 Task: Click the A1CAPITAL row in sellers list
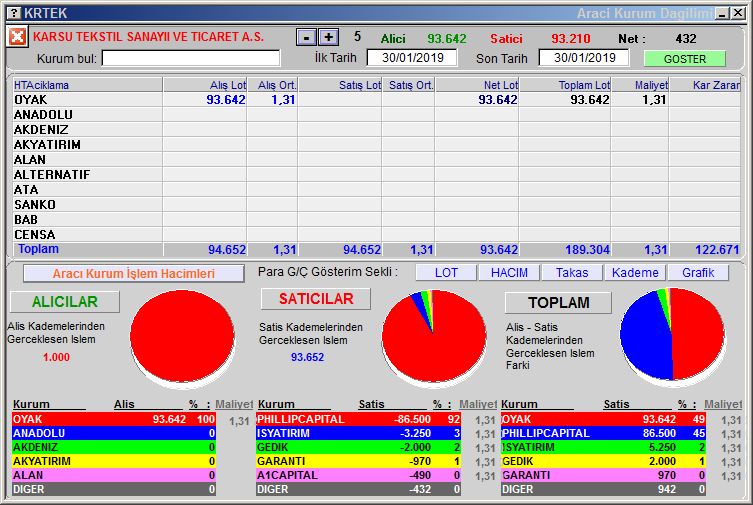[x=358, y=475]
